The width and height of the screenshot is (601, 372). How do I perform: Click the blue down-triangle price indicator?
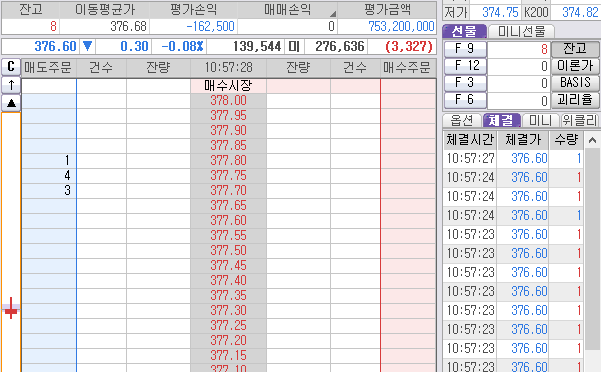[87, 46]
